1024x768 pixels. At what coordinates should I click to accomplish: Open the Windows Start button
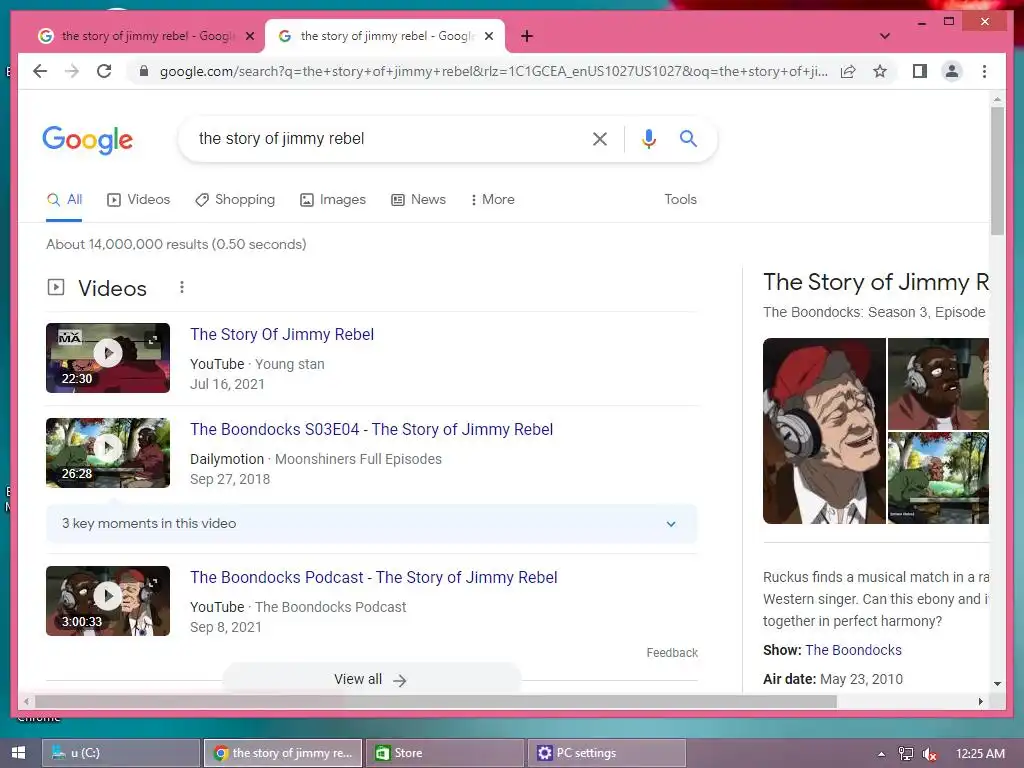pyautogui.click(x=18, y=753)
